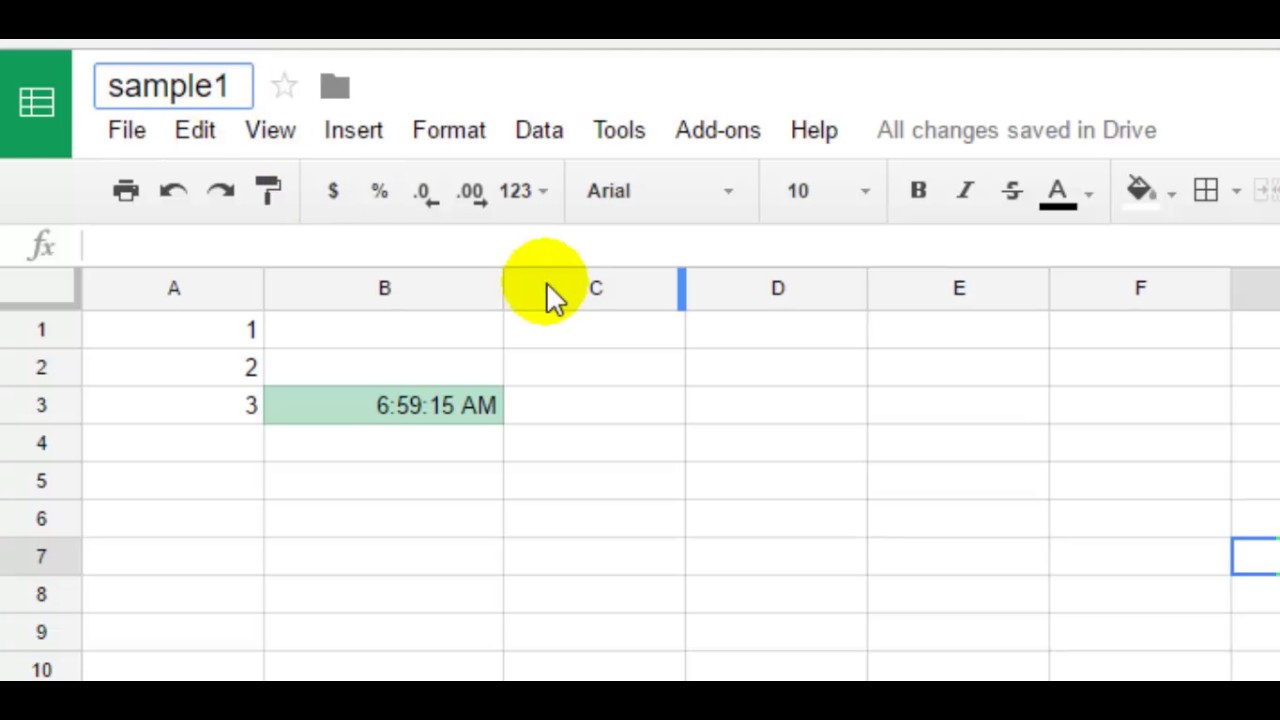The width and height of the screenshot is (1280, 720).
Task: Open the text color picker
Action: [1066, 190]
